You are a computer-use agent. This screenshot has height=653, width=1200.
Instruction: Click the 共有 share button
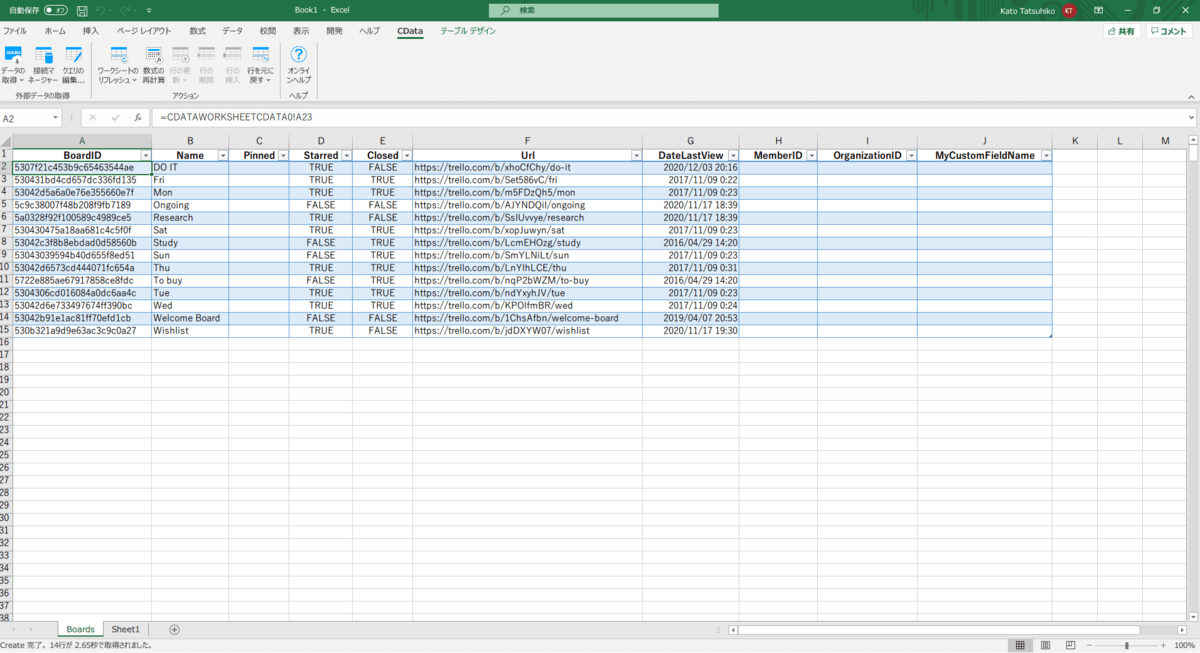tap(1121, 31)
